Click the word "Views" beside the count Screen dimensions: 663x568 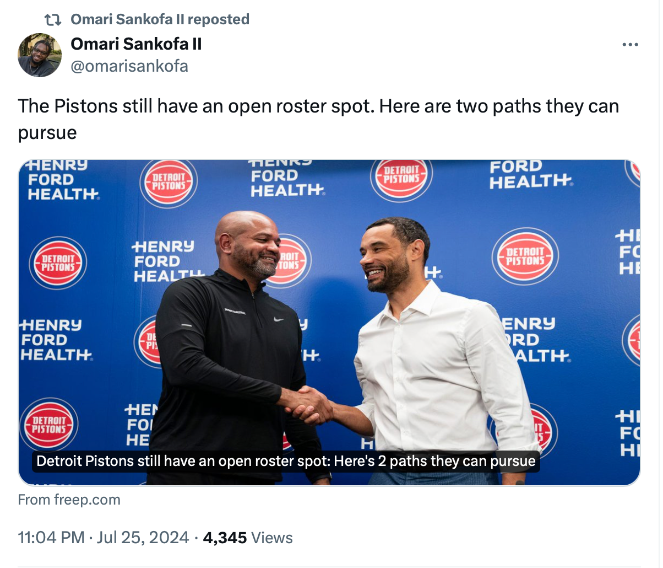pos(272,537)
